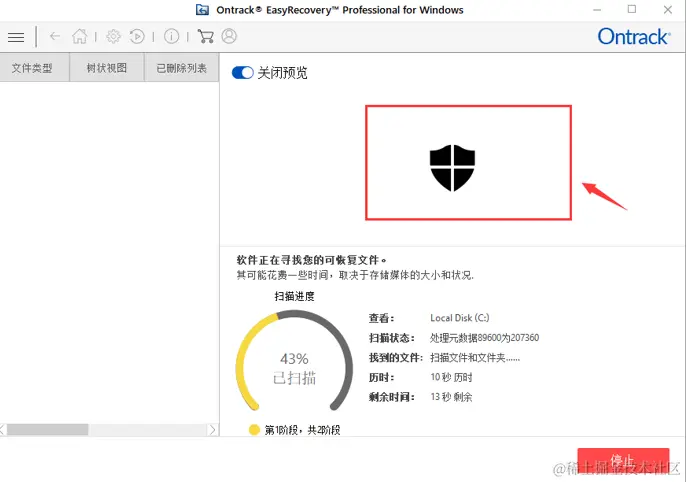The width and height of the screenshot is (686, 482).
Task: Open the settings gear icon
Action: click(x=113, y=36)
